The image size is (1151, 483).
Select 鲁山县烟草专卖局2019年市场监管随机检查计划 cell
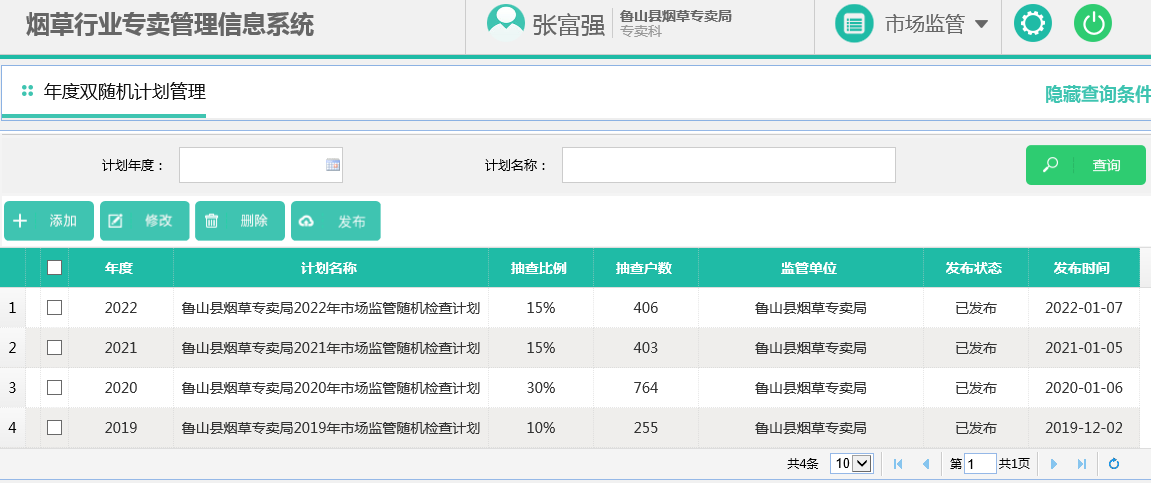[x=331, y=426]
